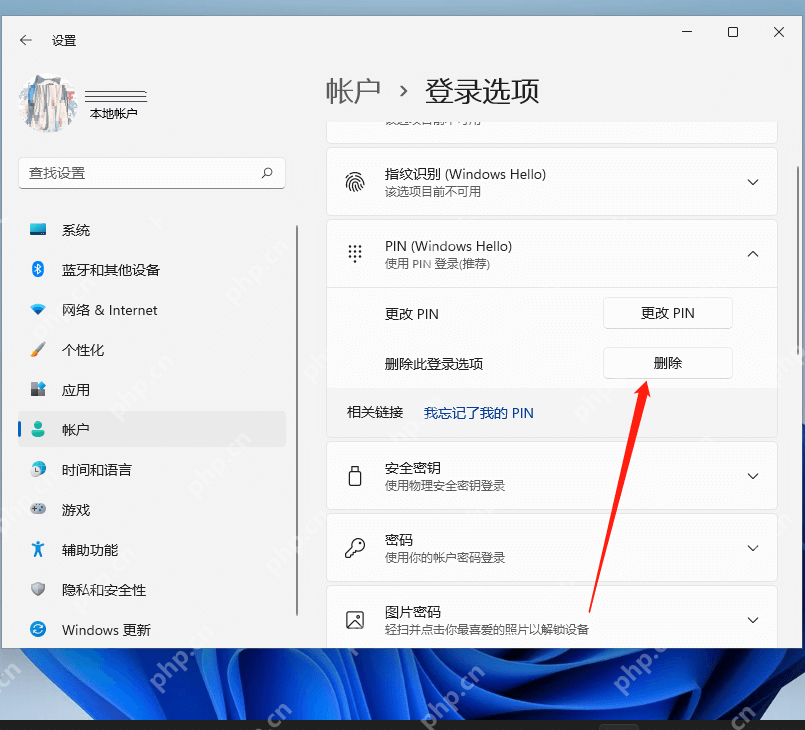Select 辅助功能 in the sidebar
The height and width of the screenshot is (730, 805).
(152, 550)
